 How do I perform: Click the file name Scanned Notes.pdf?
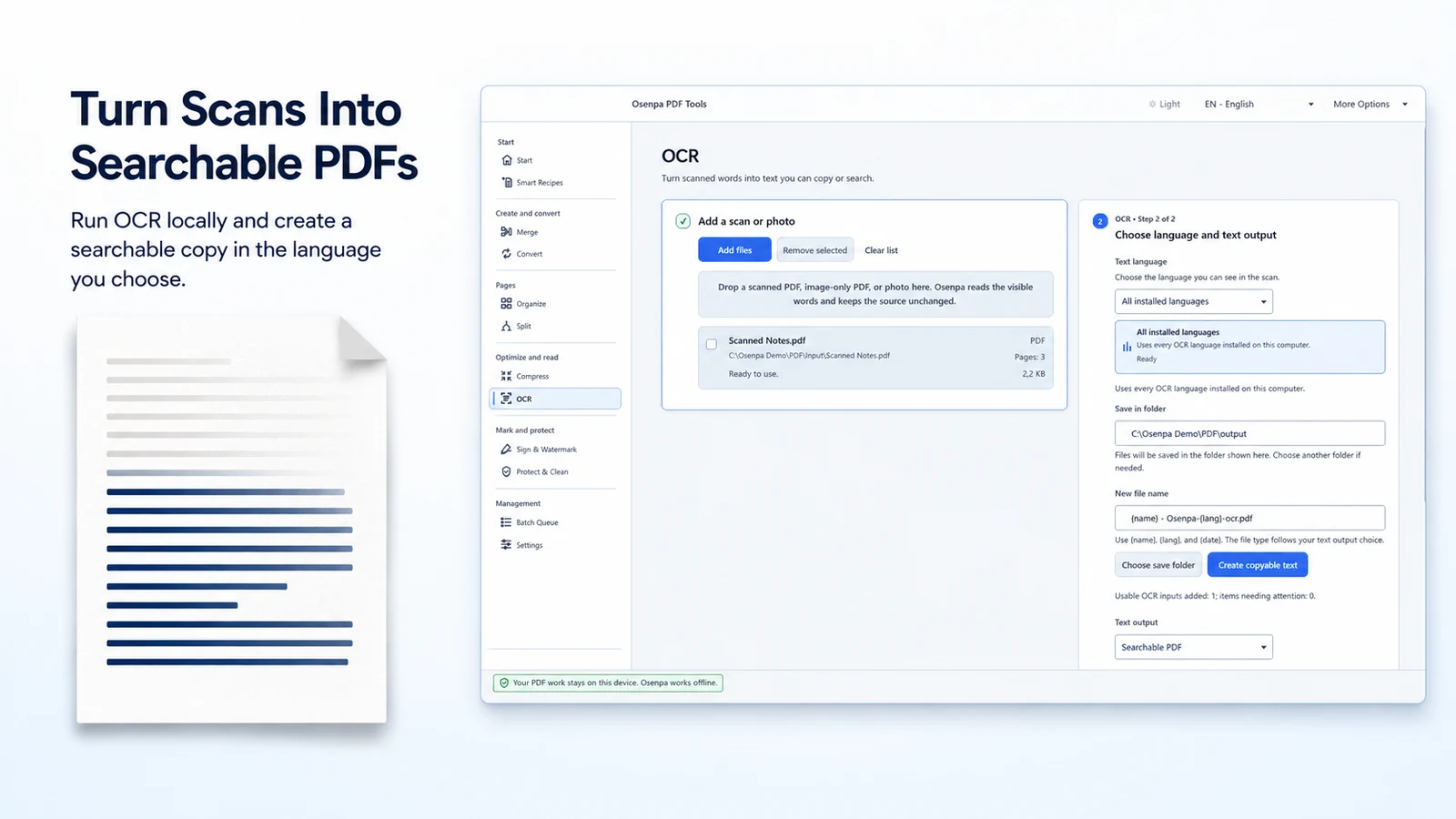click(x=767, y=340)
